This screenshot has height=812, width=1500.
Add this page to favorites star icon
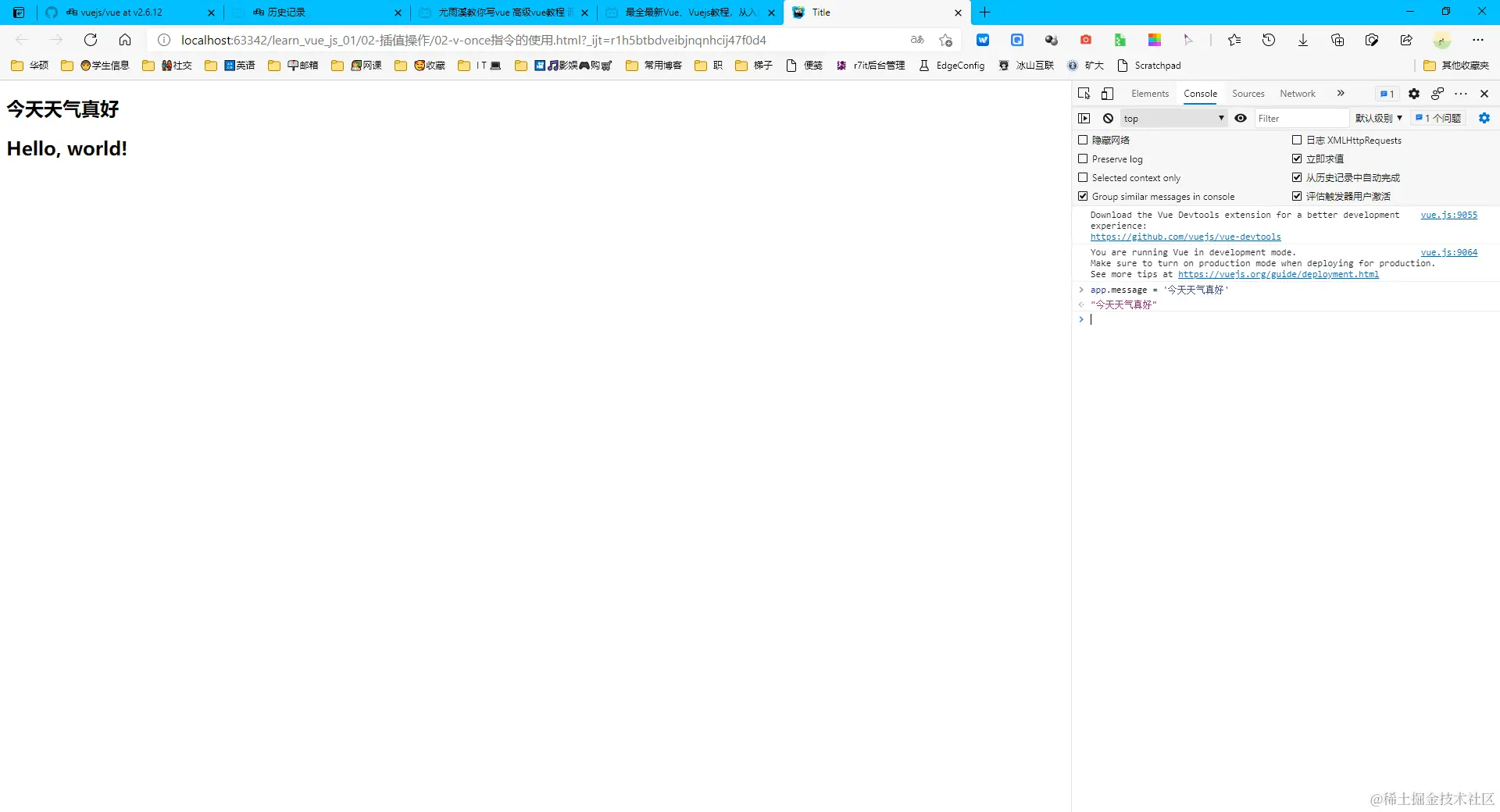(946, 40)
